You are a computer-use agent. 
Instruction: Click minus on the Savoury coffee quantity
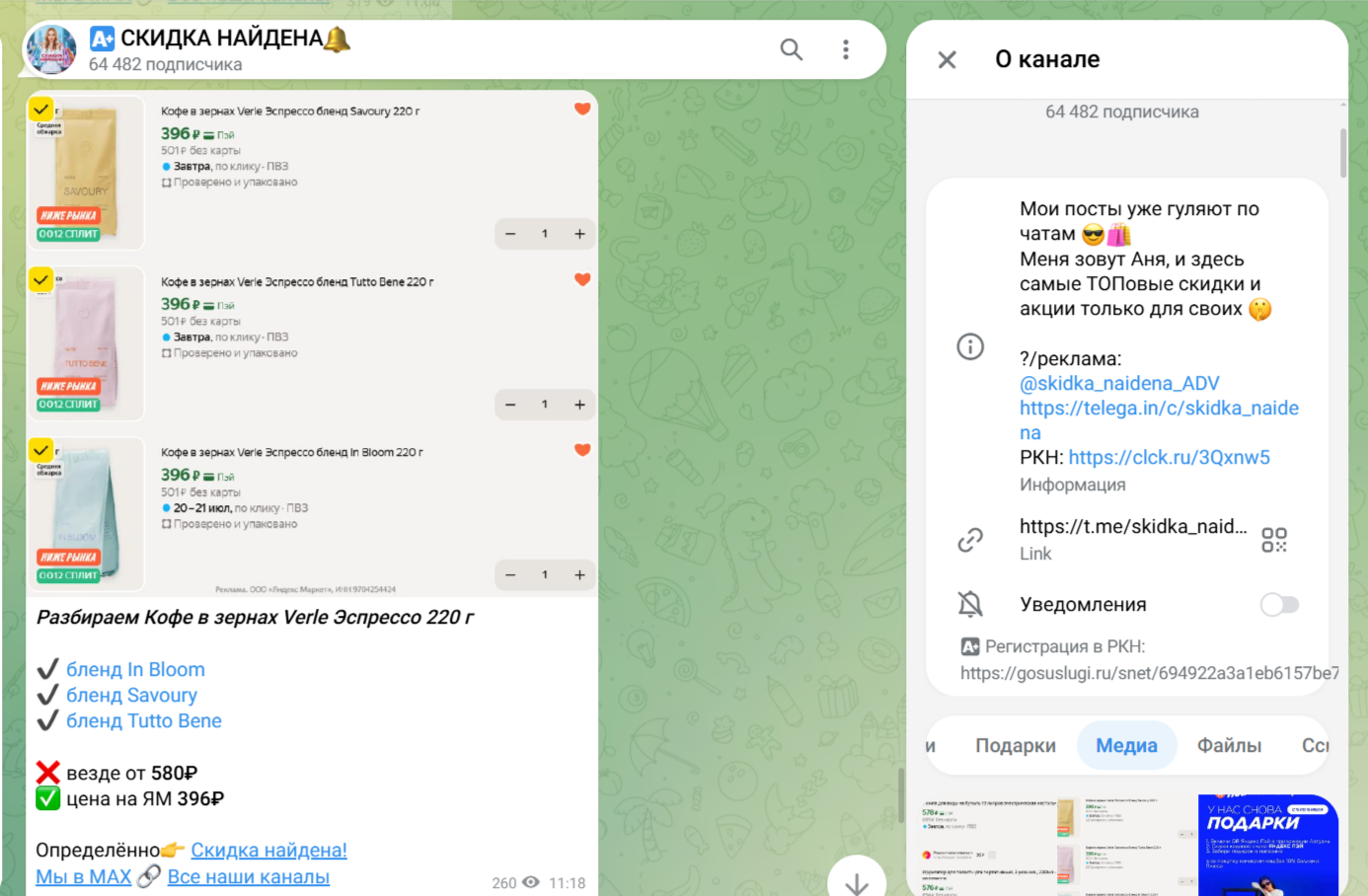(510, 234)
